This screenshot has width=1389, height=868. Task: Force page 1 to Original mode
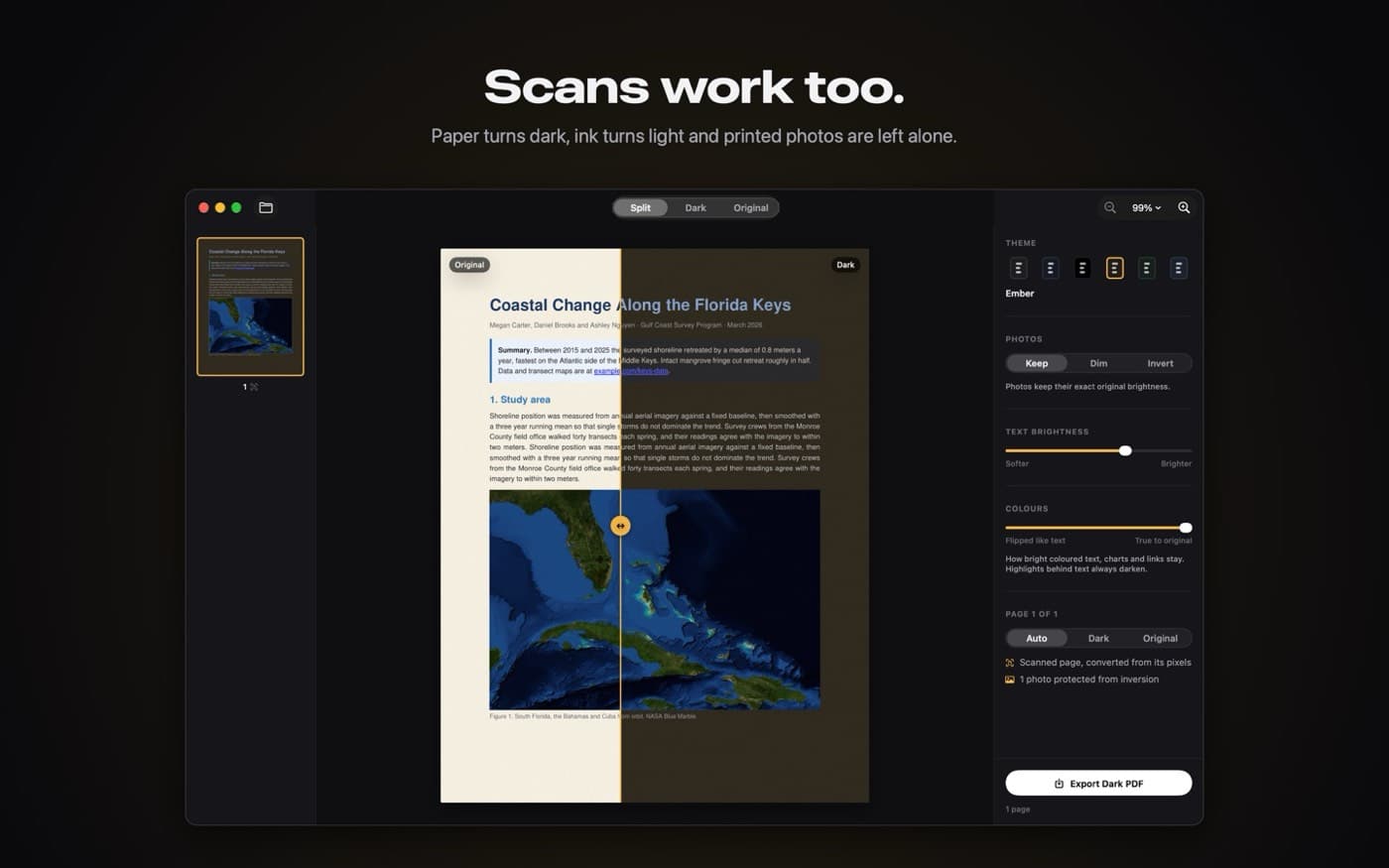1160,638
